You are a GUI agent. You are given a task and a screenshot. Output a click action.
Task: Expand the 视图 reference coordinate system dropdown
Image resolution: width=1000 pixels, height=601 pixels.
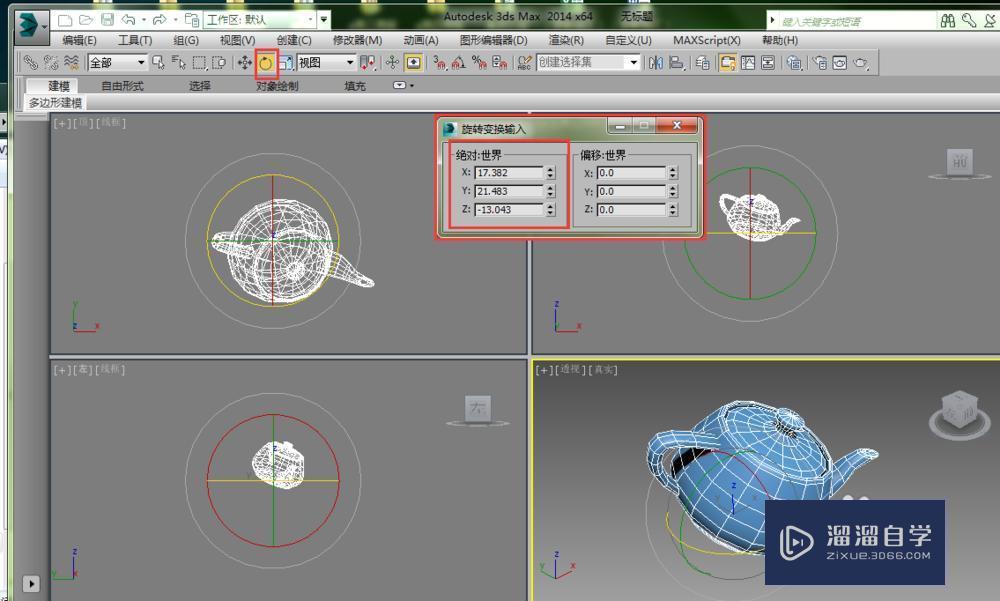click(348, 62)
